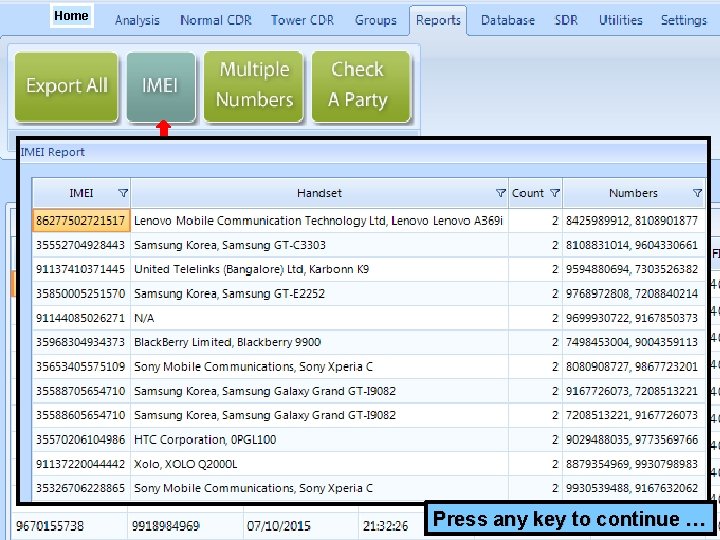Screen dimensions: 720x540
Task: Click background cell 9918984969
Action: [186, 526]
